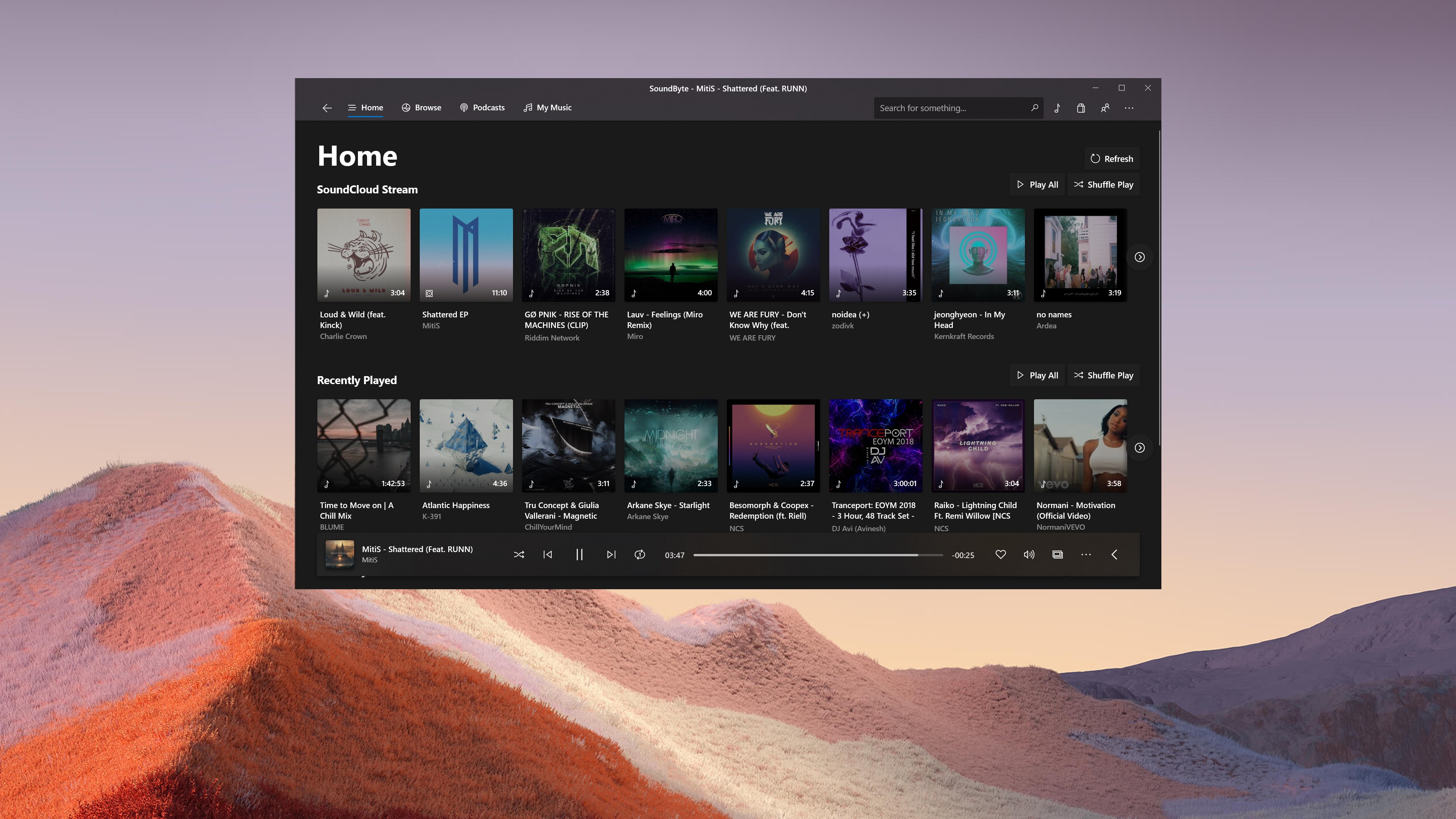Toggle repeat mode in player
The width and height of the screenshot is (1456, 819).
(640, 554)
